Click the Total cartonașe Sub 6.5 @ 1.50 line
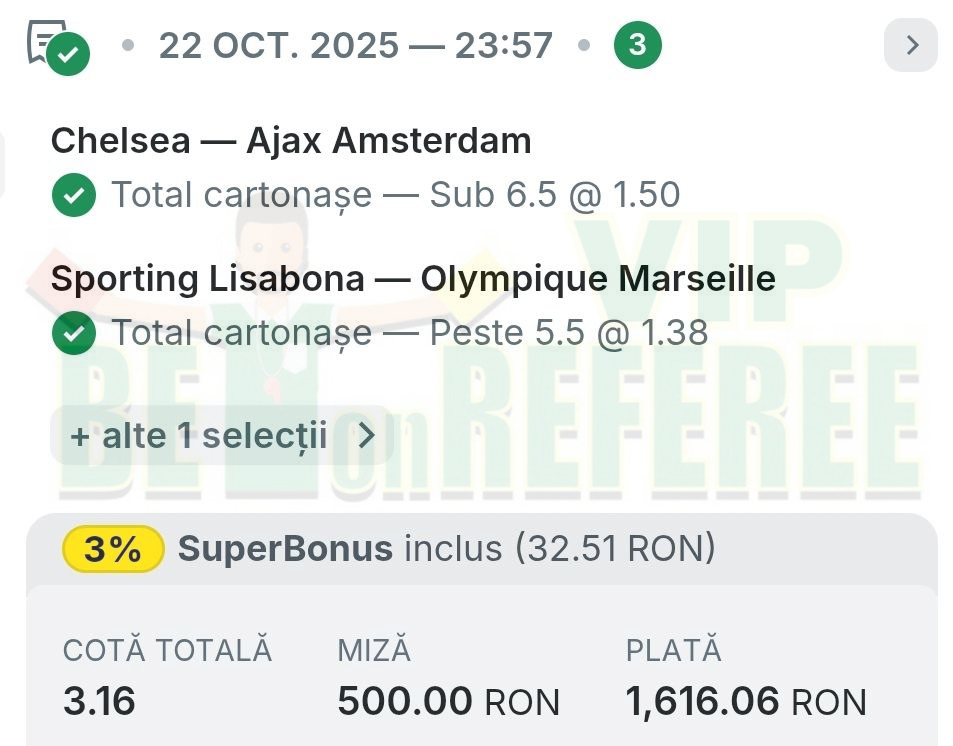 [x=395, y=195]
